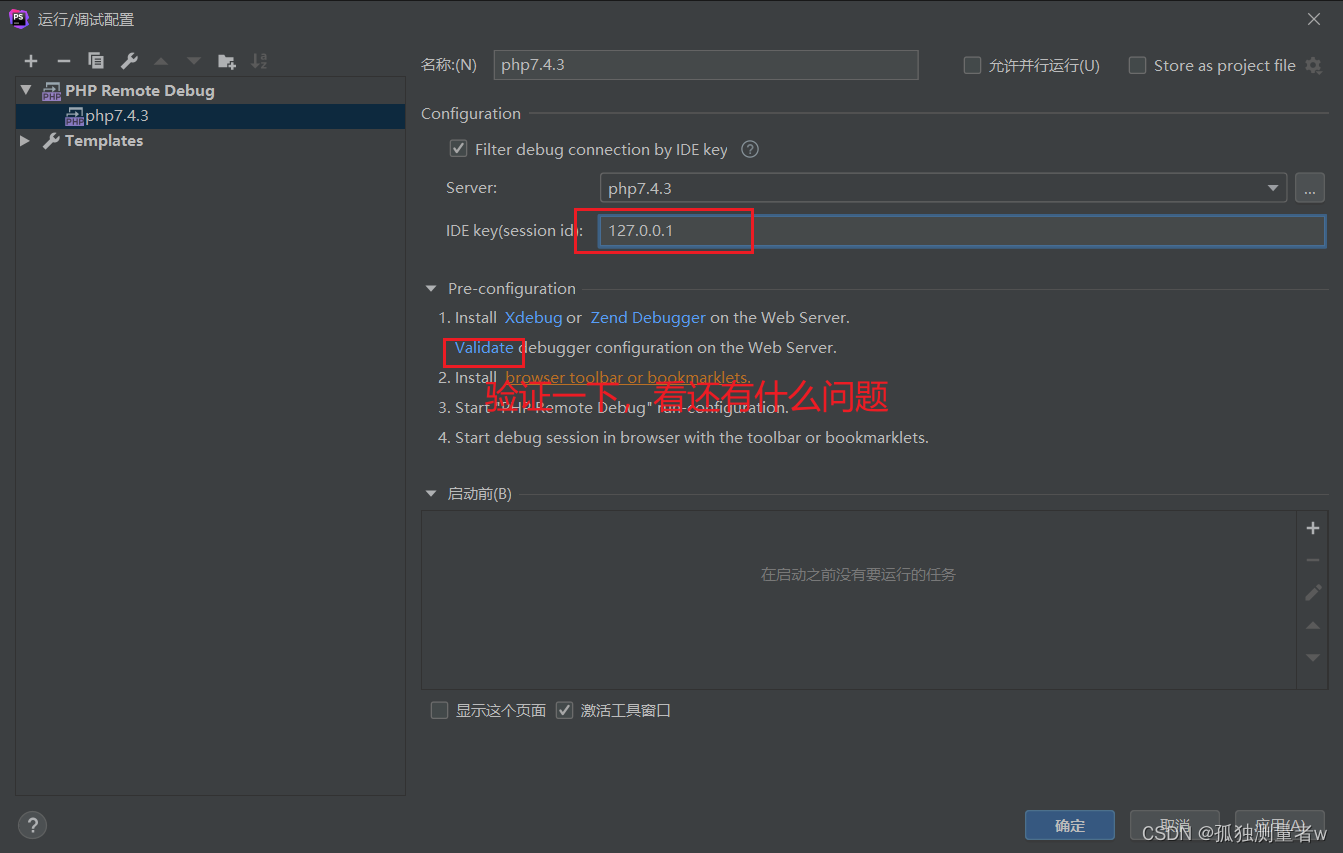Screen dimensions: 1343x853
Task: Open the Server dropdown
Action: [1272, 187]
